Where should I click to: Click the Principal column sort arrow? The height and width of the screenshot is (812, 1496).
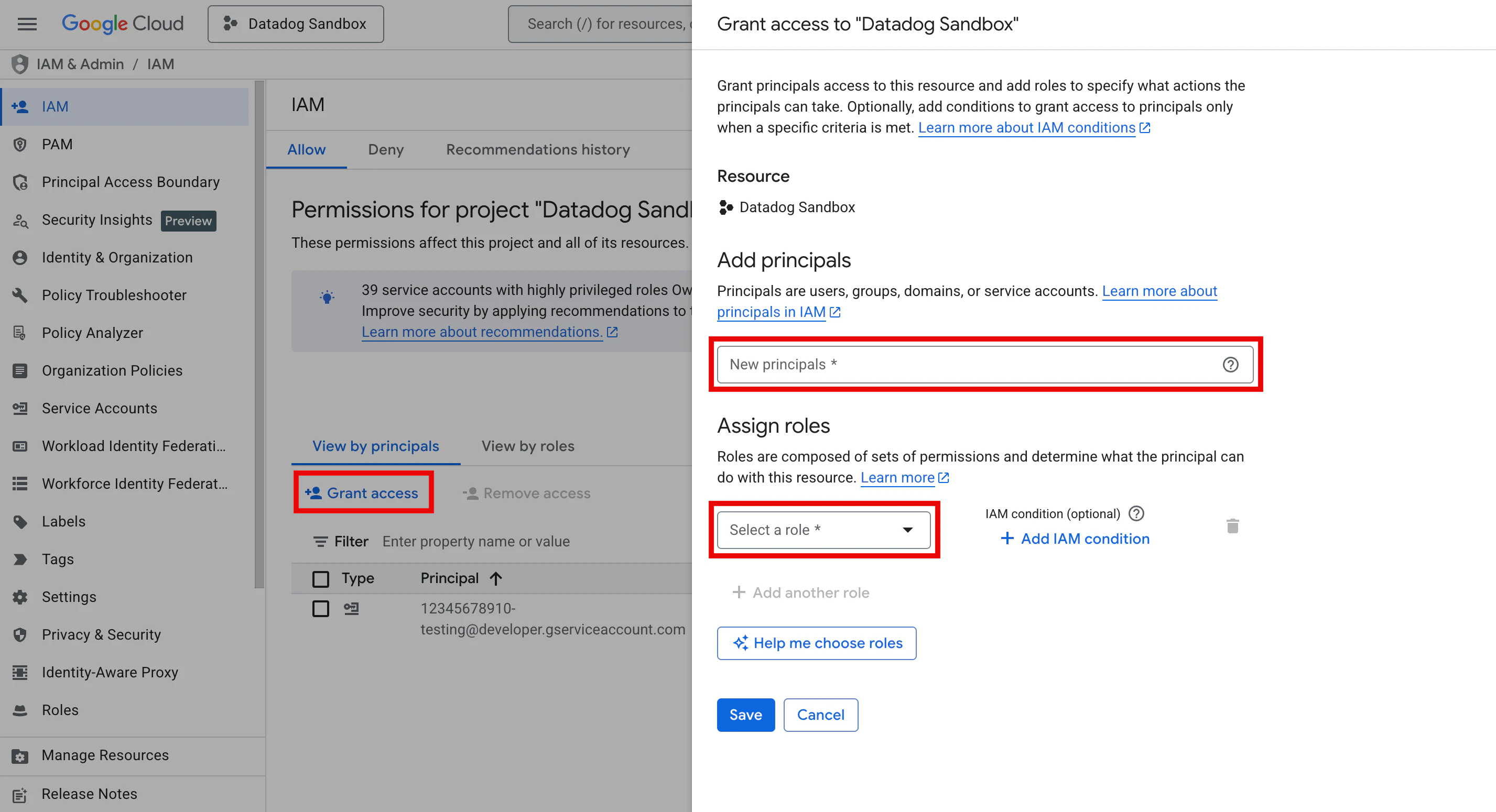pyautogui.click(x=495, y=578)
